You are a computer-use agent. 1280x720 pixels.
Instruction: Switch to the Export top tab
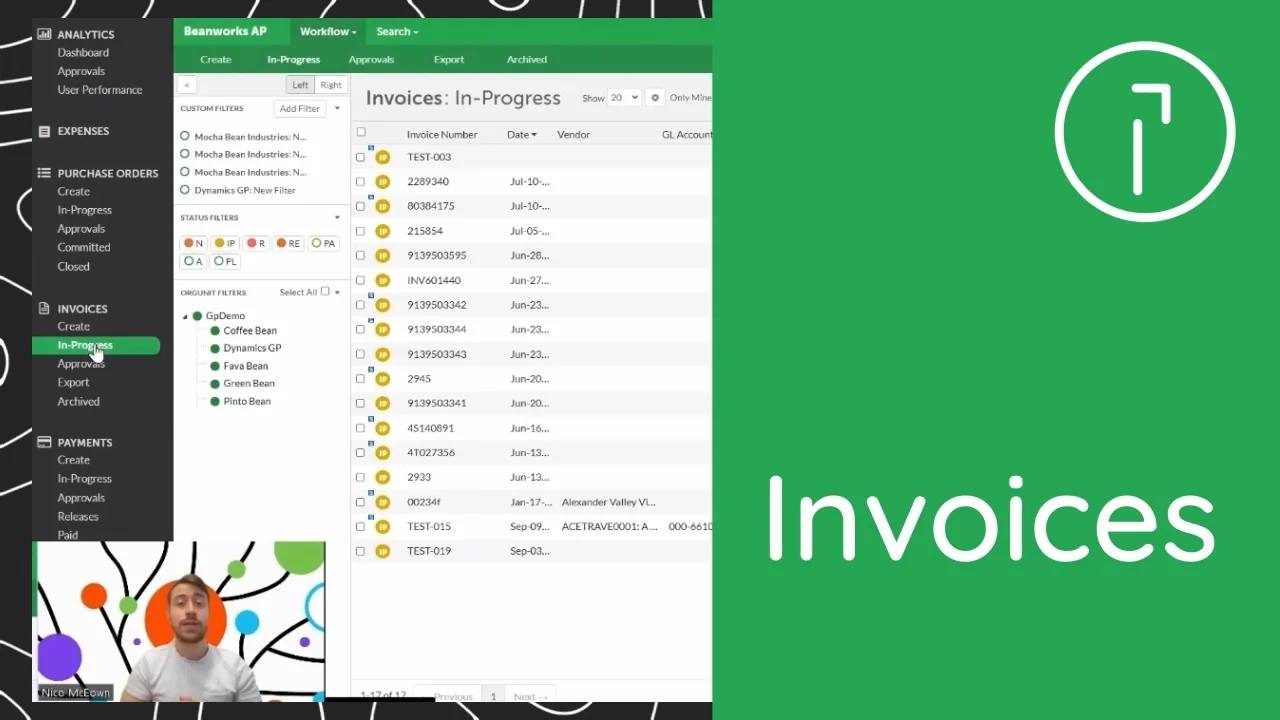point(449,60)
